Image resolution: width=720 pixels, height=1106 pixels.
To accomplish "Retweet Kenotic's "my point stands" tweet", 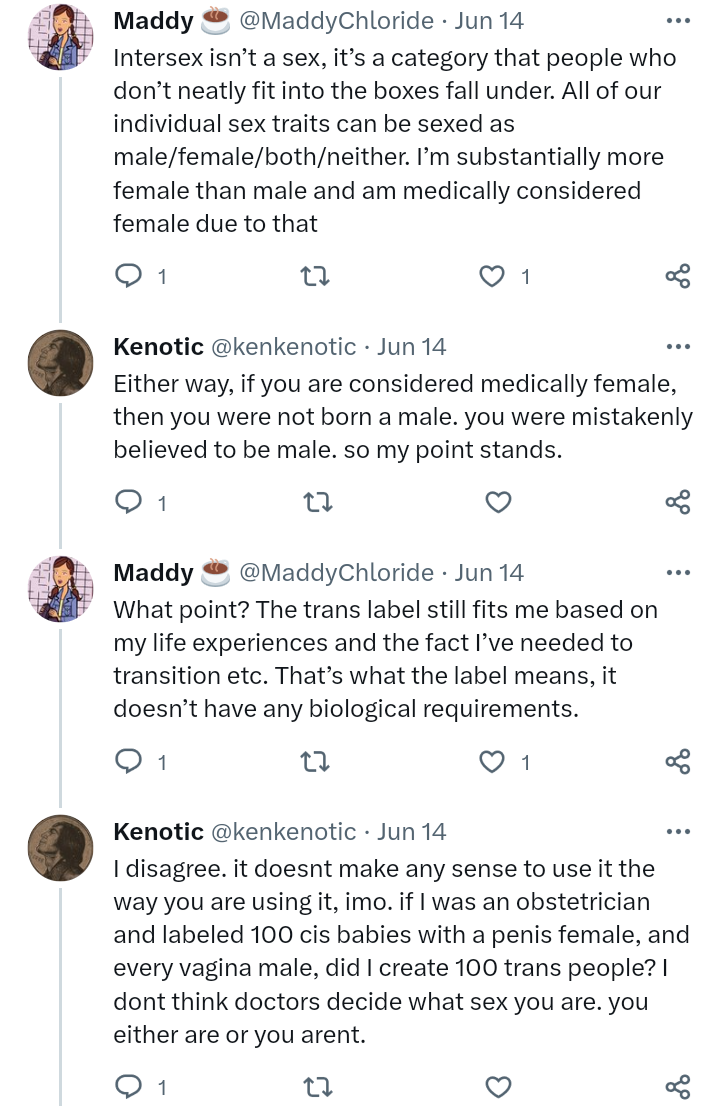I will [315, 502].
